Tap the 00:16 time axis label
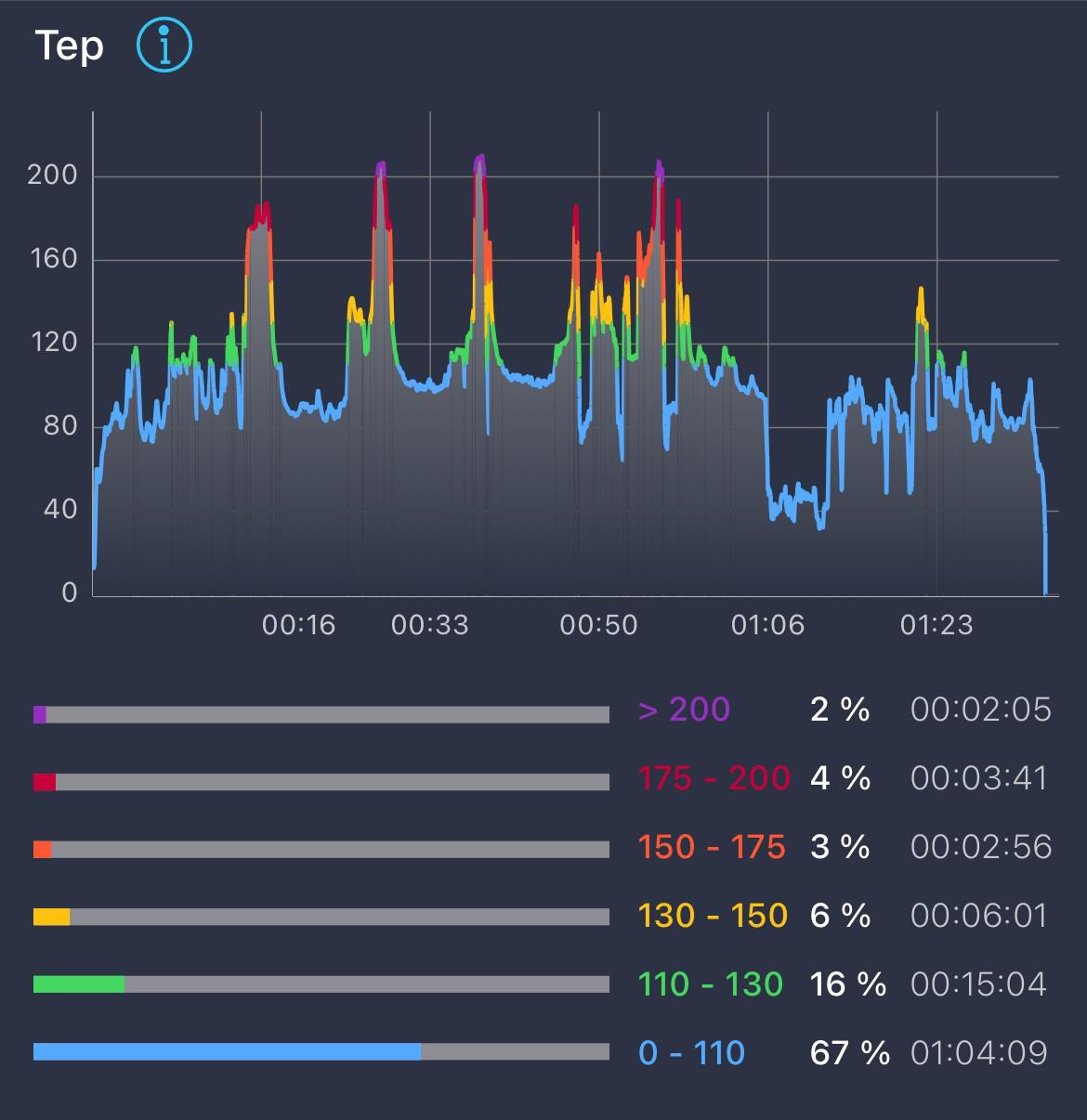Viewport: 1087px width, 1120px height. (x=298, y=625)
